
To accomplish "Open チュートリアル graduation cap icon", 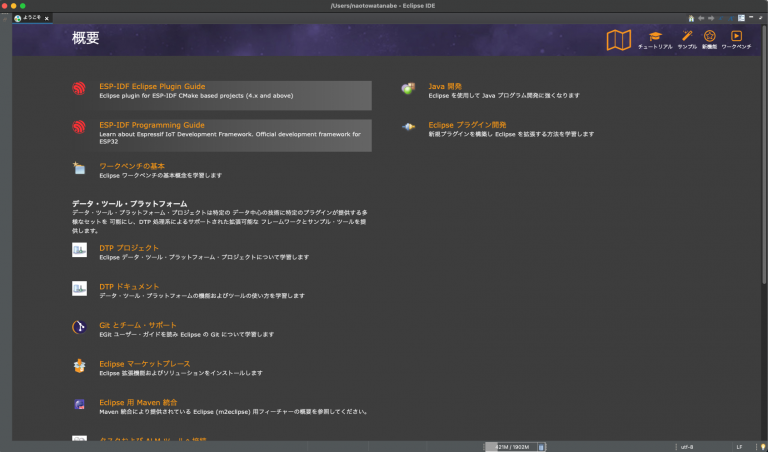I will pos(655,36).
